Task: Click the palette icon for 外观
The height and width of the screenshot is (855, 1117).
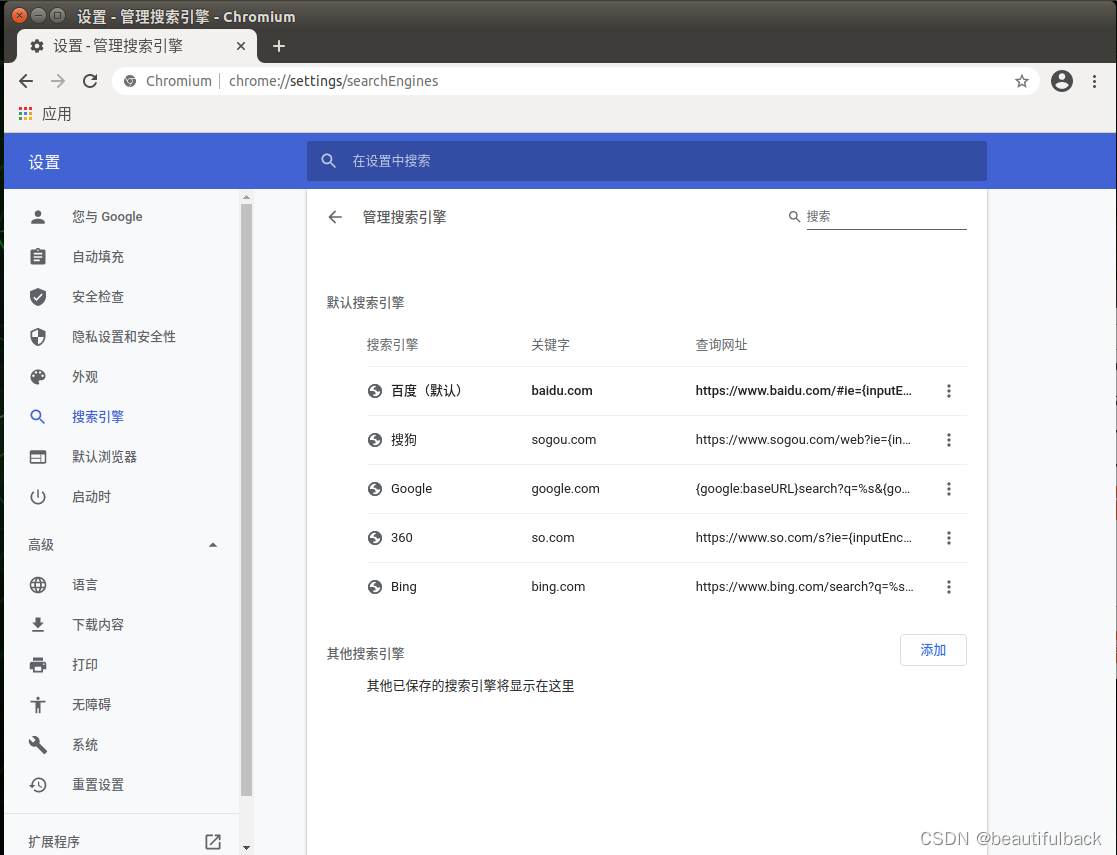Action: 38,377
